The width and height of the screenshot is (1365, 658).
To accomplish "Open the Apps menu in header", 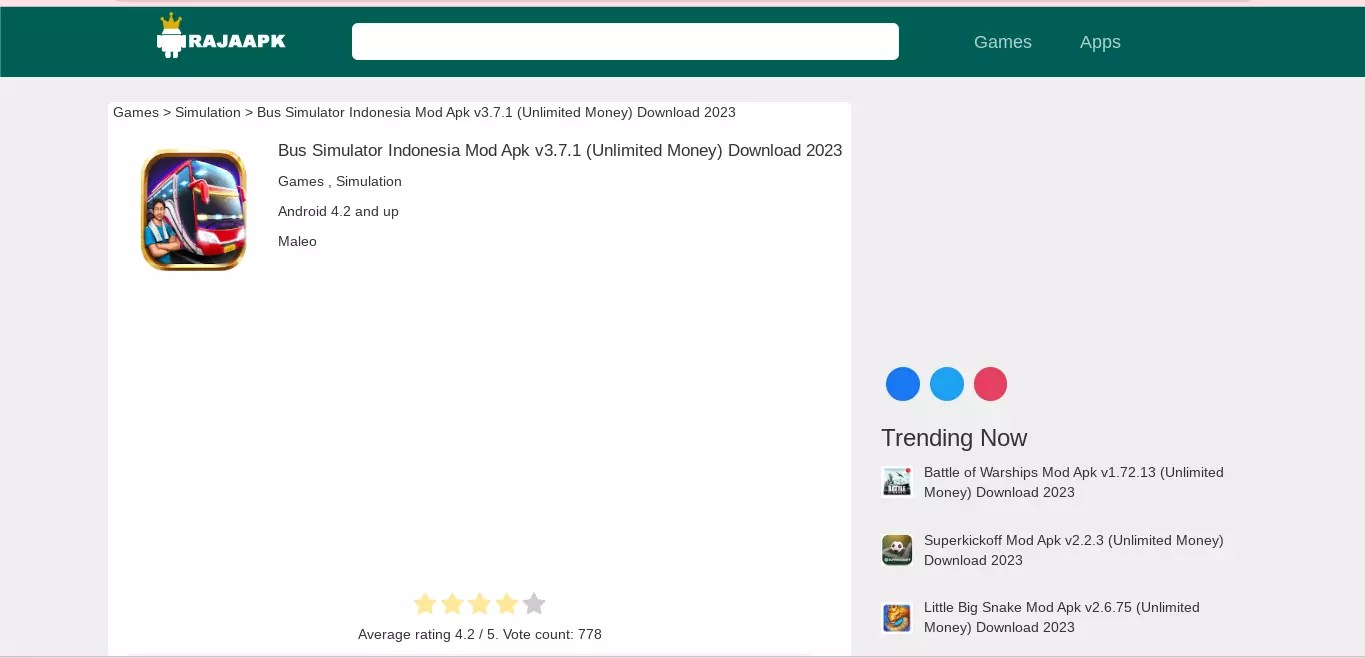I will (1100, 42).
